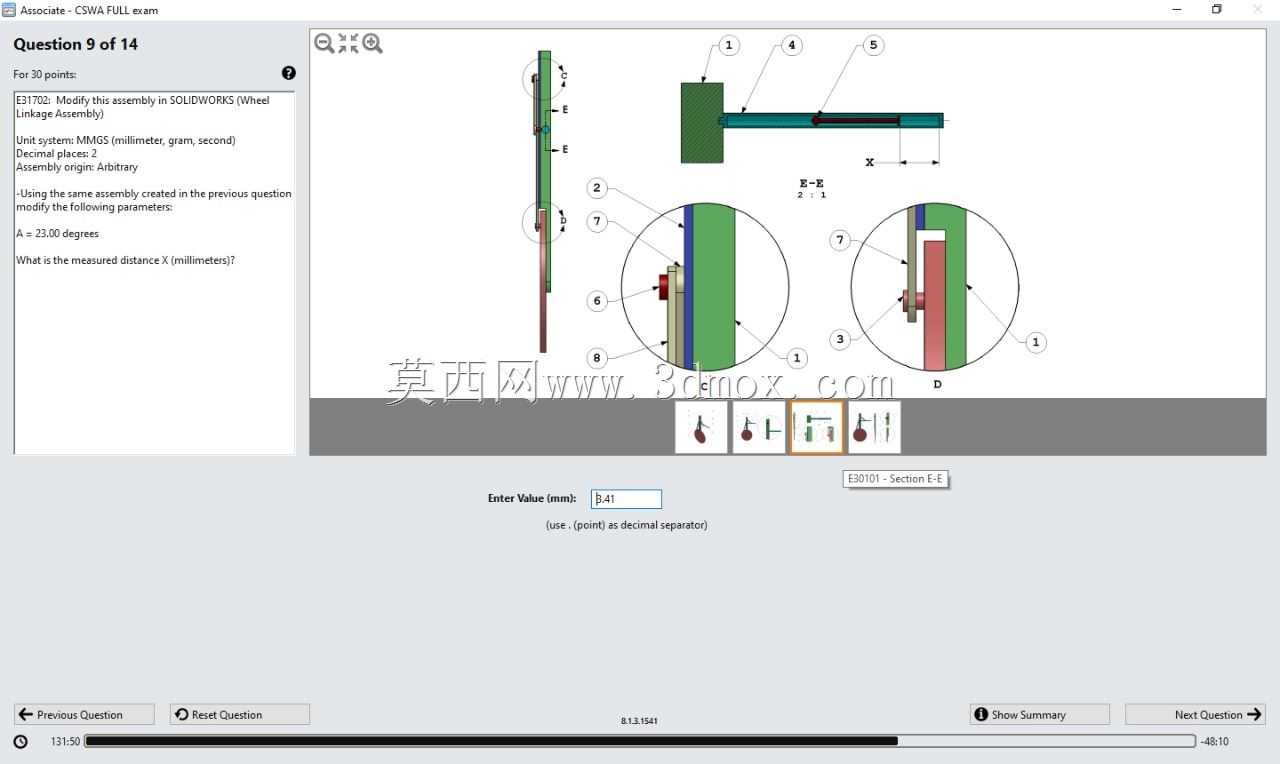The image size is (1280, 764).
Task: Click the detail C circle view
Action: (705, 286)
